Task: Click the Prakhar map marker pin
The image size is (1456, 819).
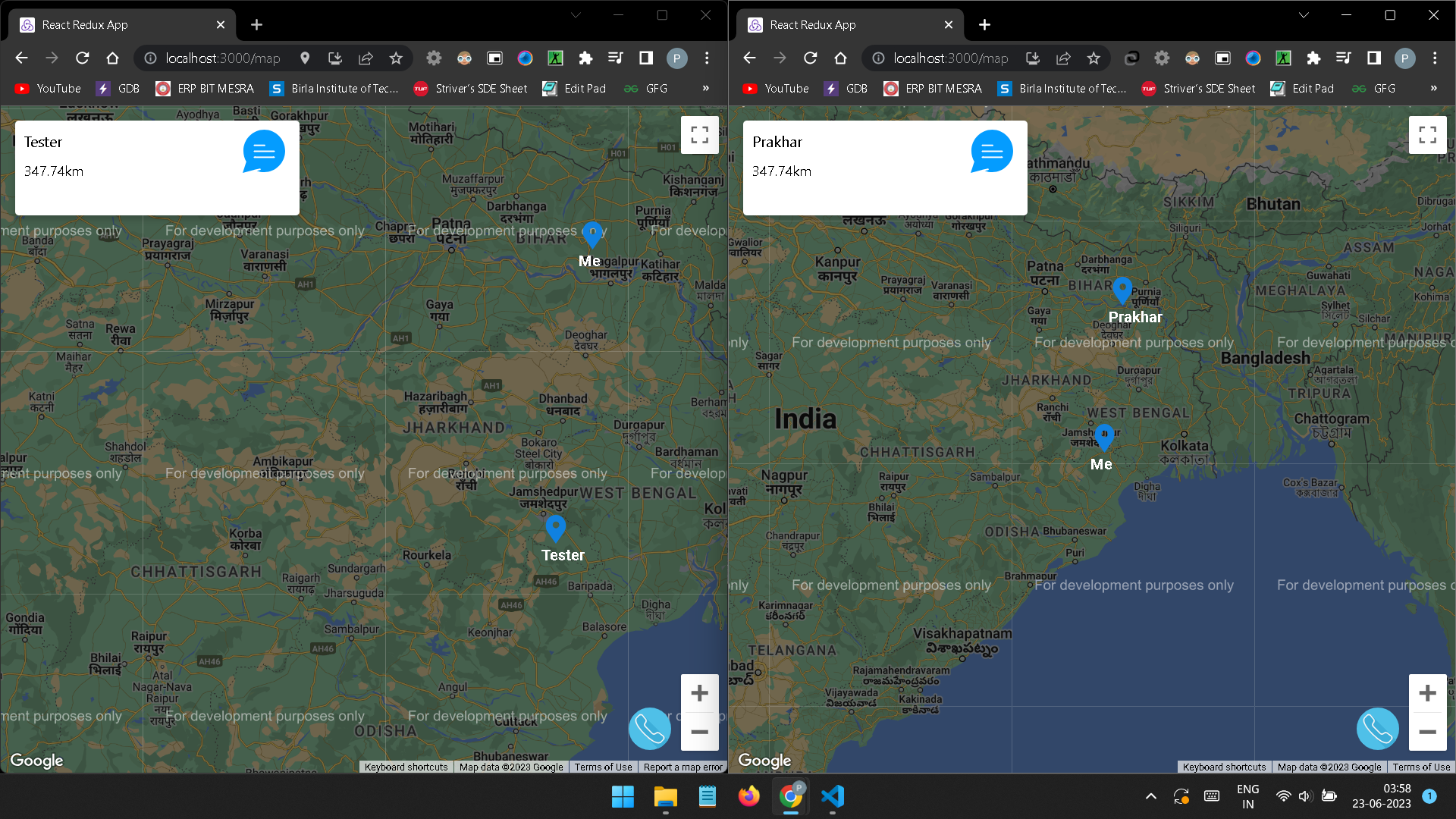Action: (1122, 289)
